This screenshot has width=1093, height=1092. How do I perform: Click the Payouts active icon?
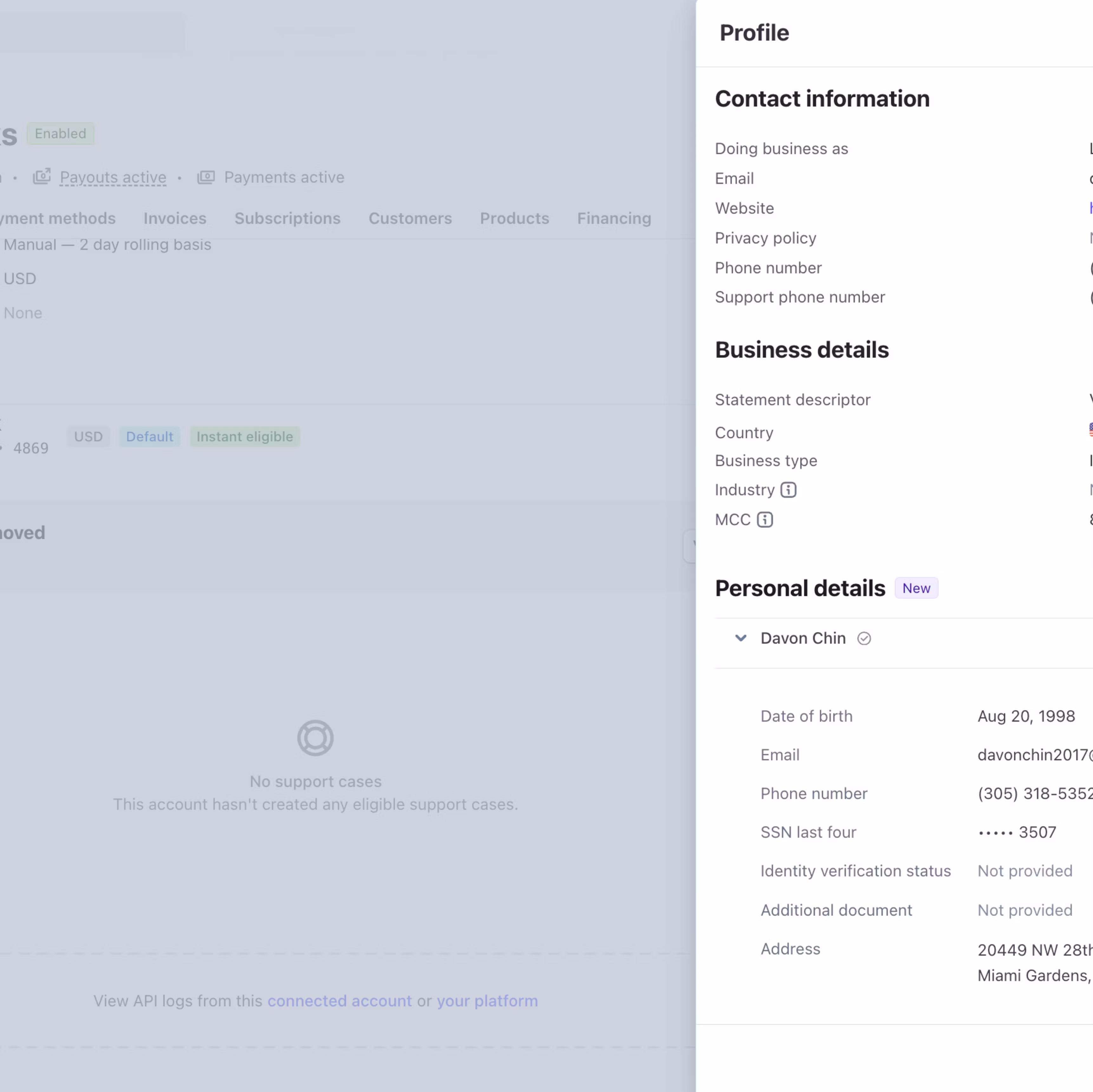click(x=42, y=177)
